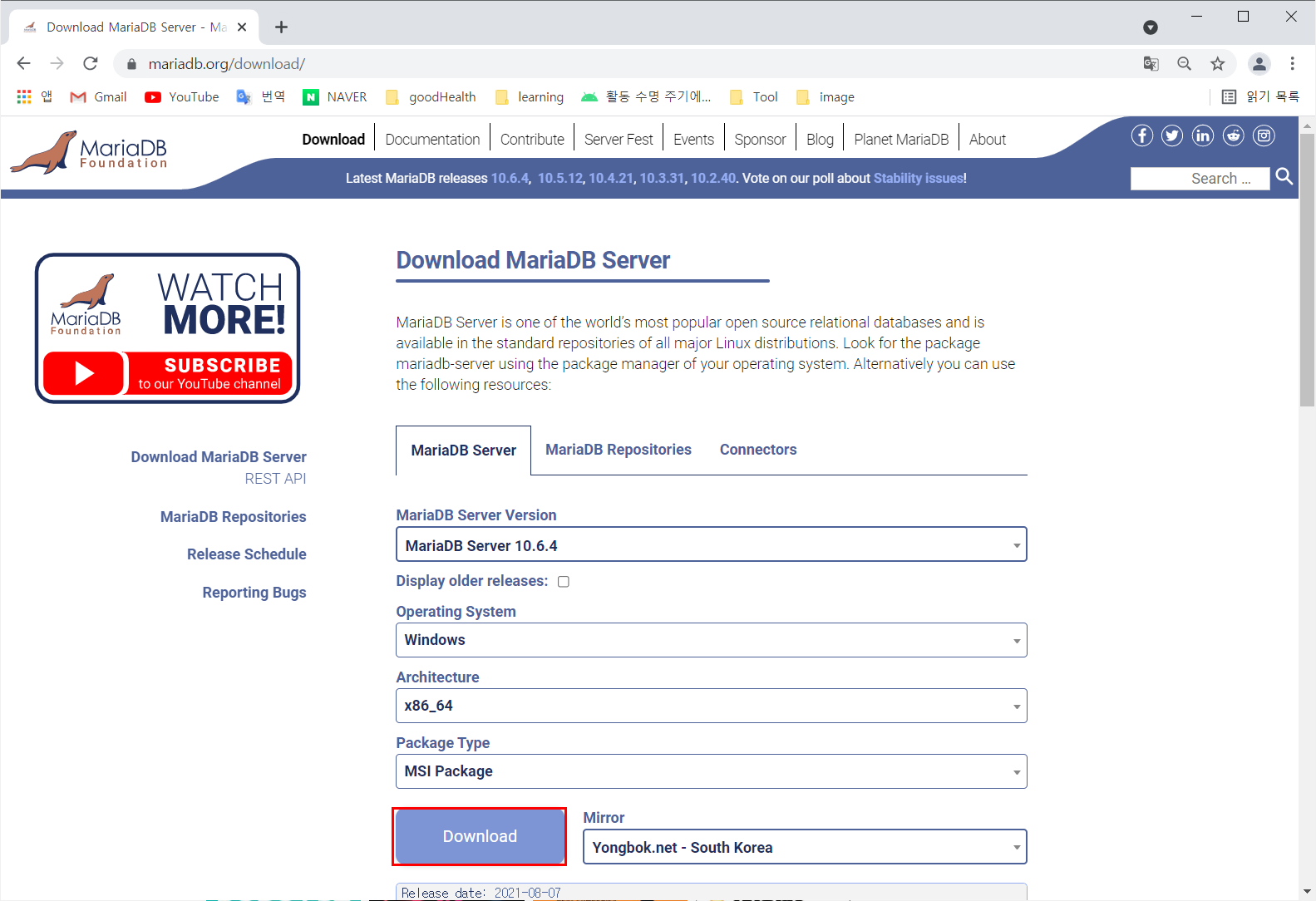
Task: Open Google Translate icon in address bar
Action: (x=1151, y=64)
